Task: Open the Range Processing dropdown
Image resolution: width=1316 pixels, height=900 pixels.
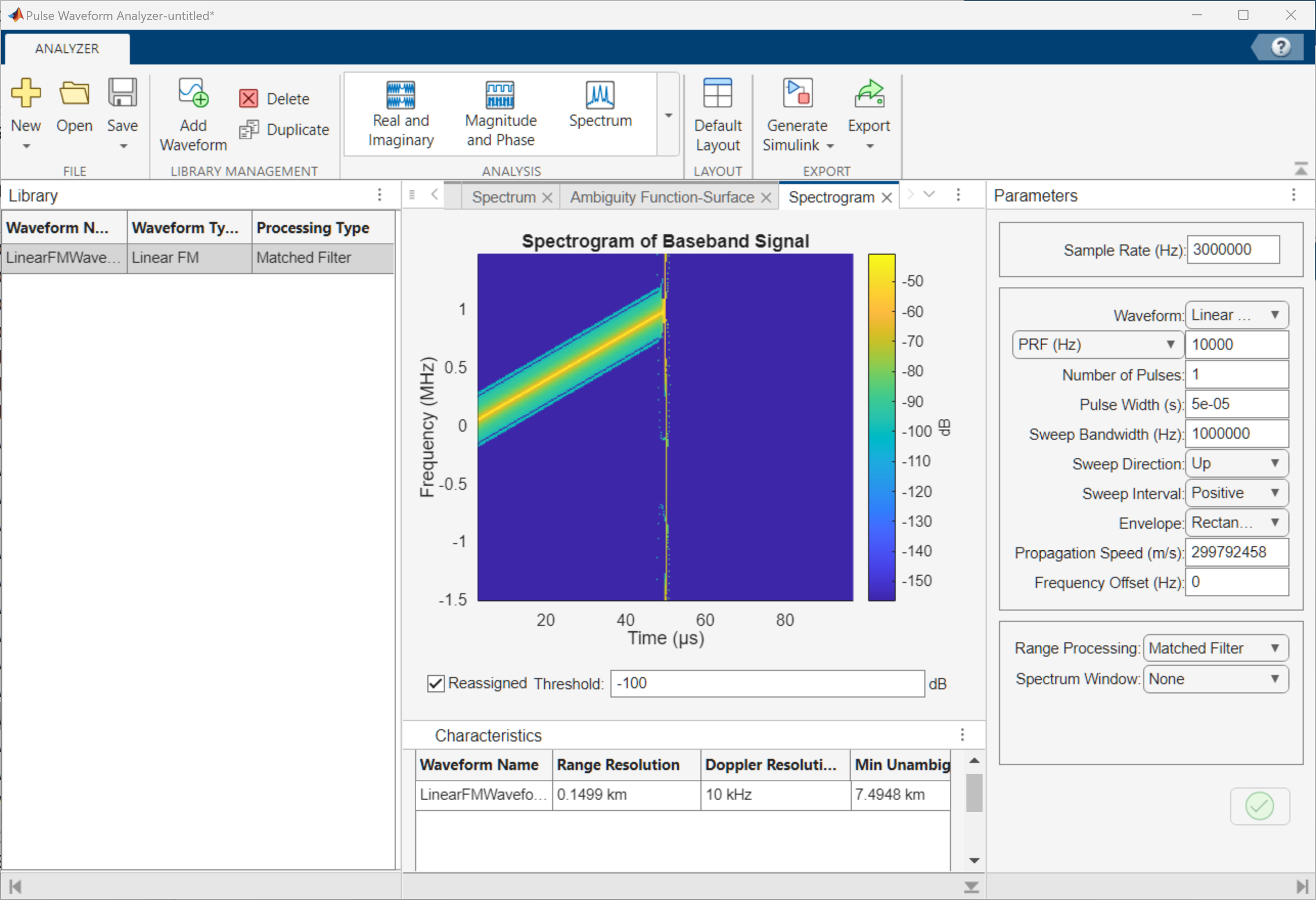Action: pyautogui.click(x=1215, y=648)
